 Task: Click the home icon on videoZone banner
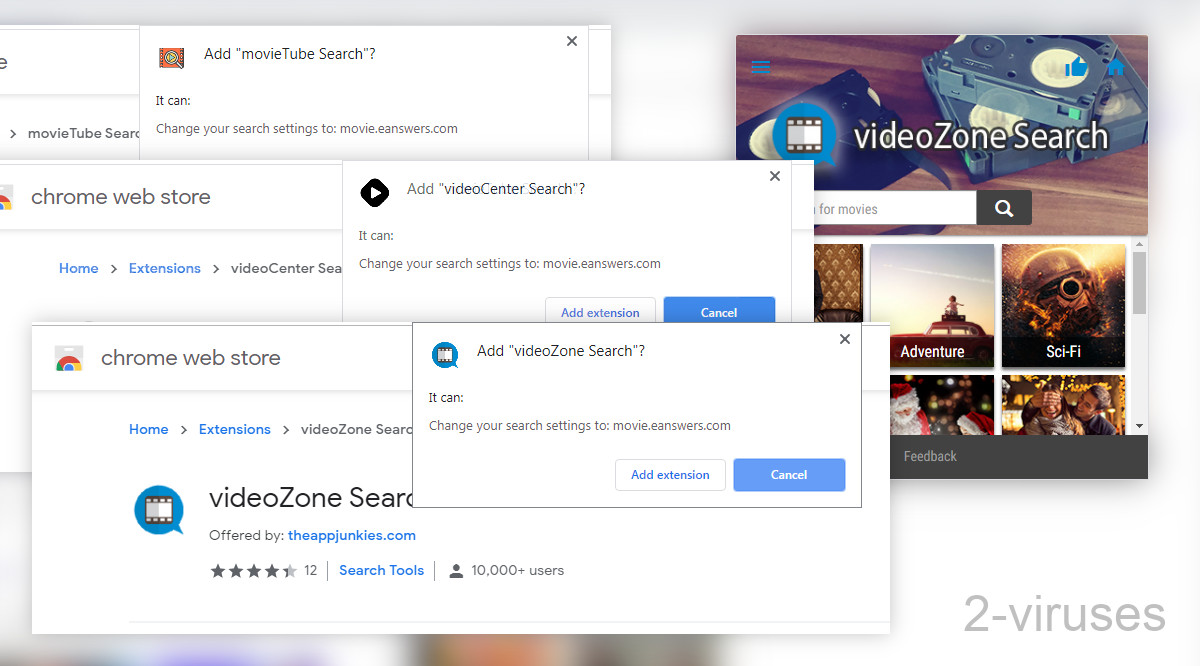click(x=1115, y=66)
